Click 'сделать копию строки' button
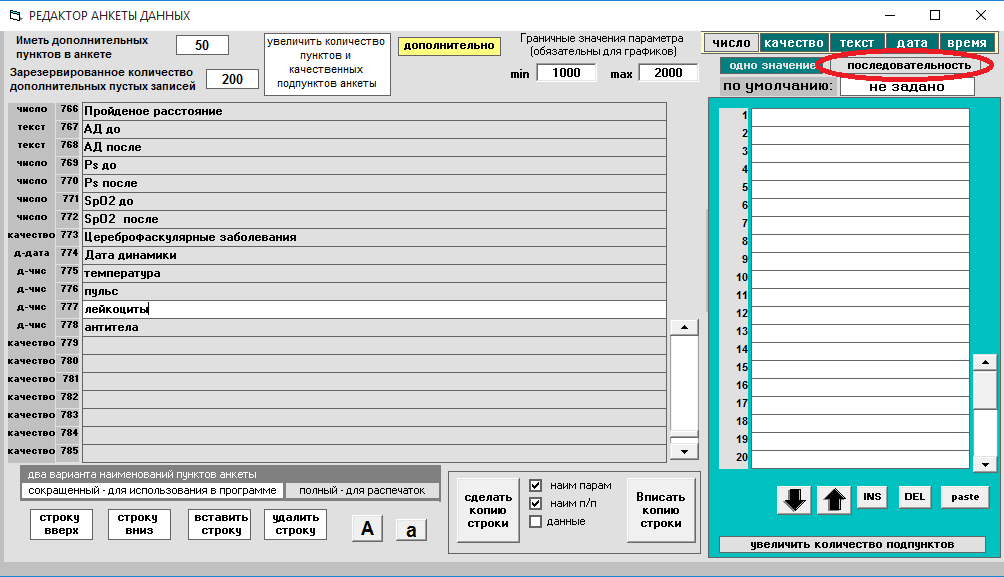 (x=488, y=510)
